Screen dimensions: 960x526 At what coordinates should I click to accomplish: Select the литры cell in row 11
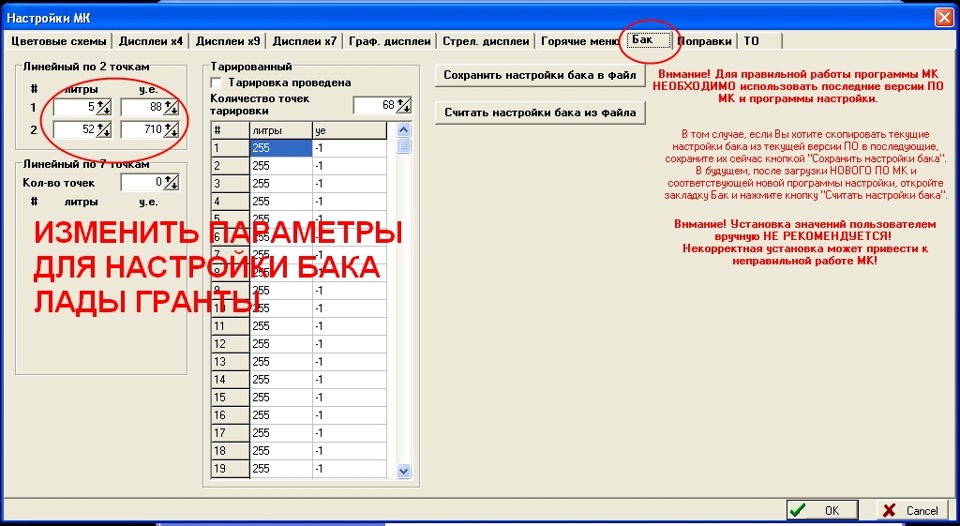click(x=281, y=326)
